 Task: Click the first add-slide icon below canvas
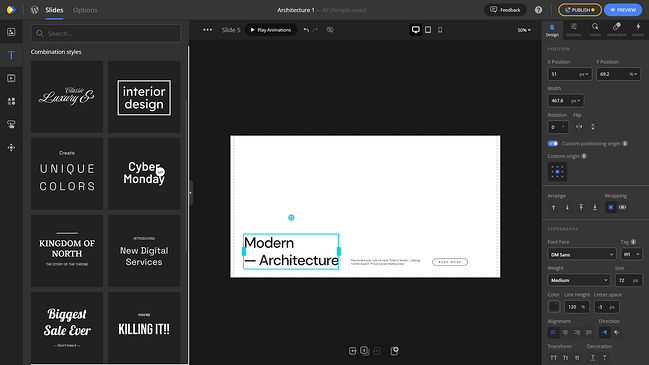352,351
